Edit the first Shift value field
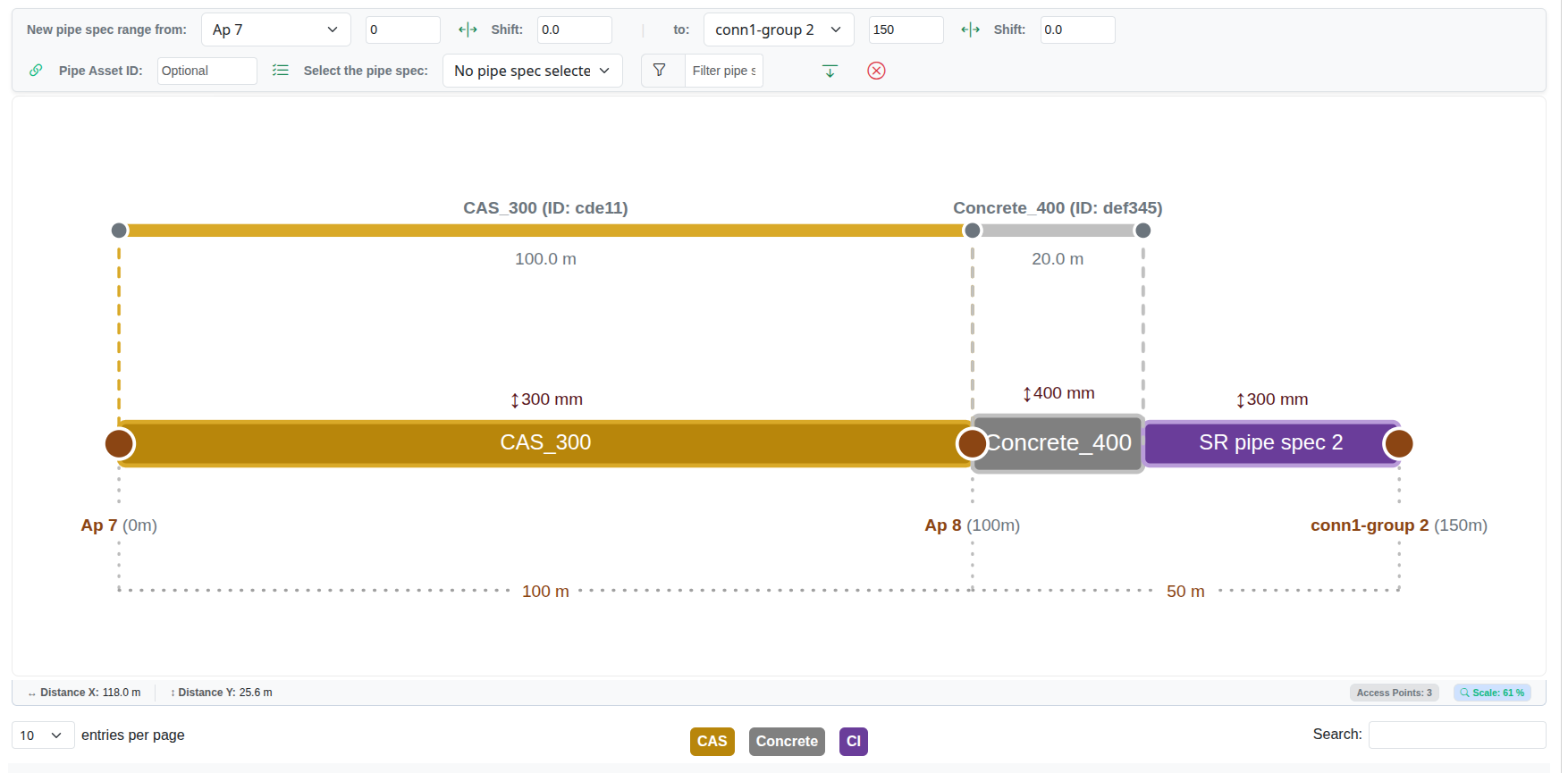The width and height of the screenshot is (1568, 773). (574, 29)
